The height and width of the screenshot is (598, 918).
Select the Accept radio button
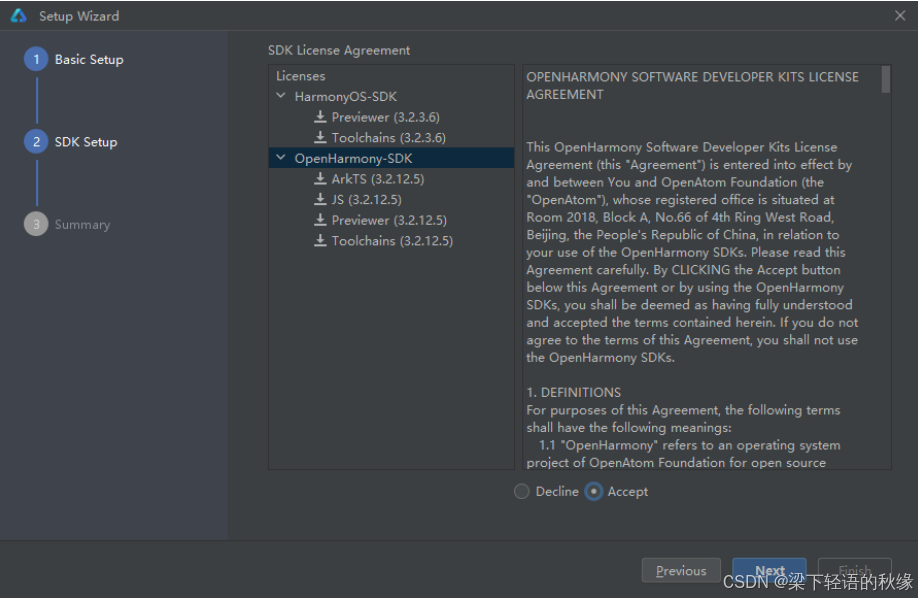coord(594,491)
